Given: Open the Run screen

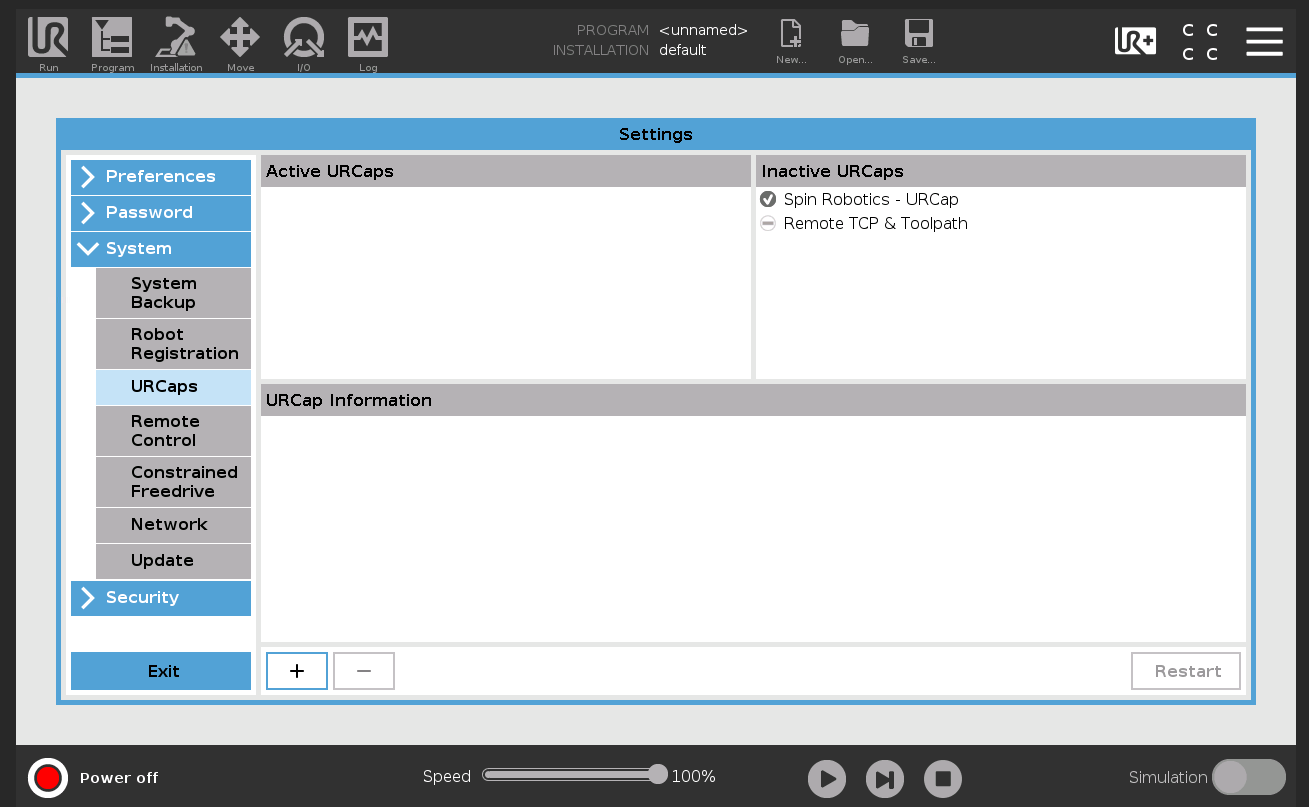Looking at the screenshot, I should [x=48, y=45].
